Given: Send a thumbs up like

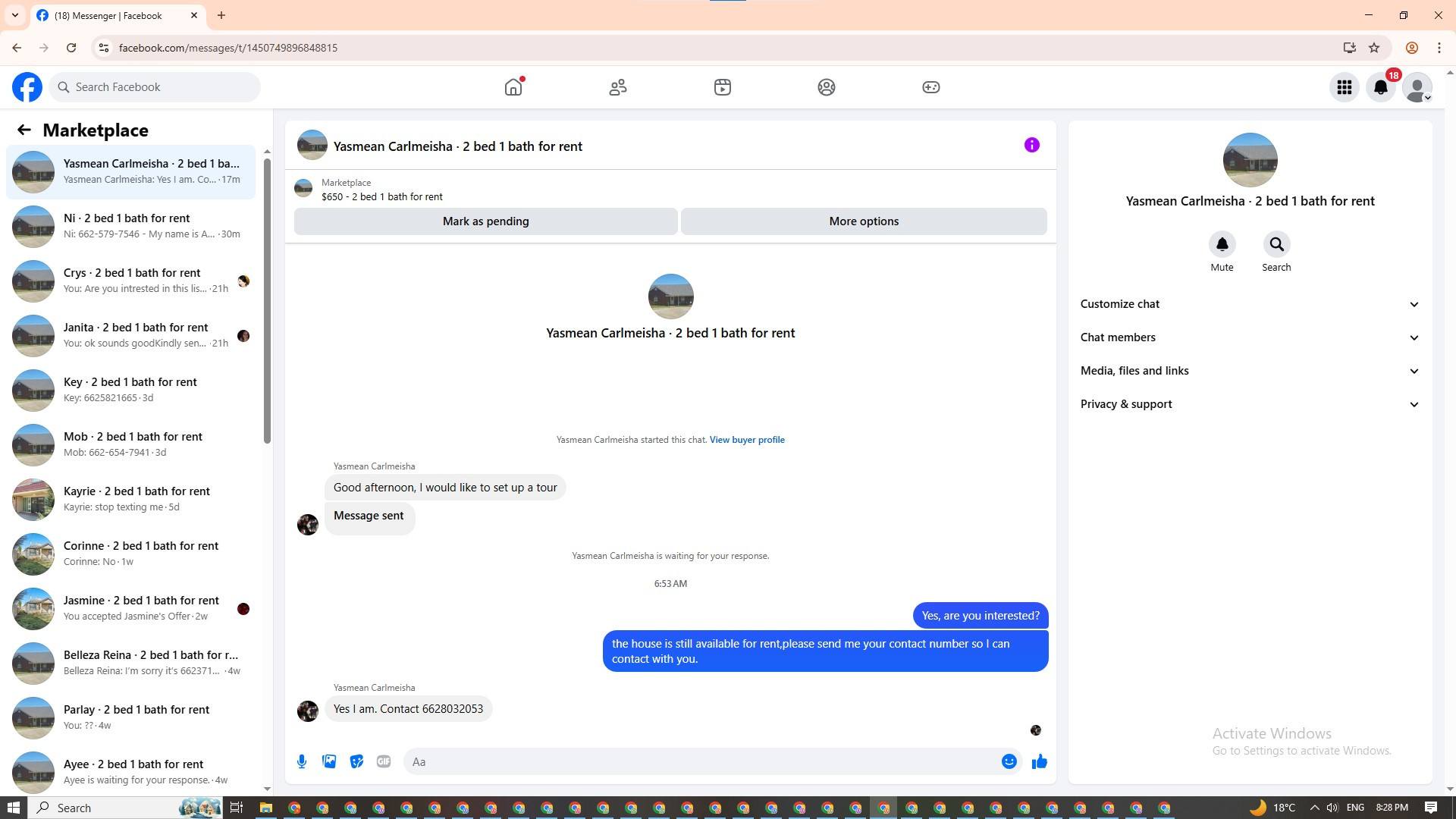Looking at the screenshot, I should tap(1039, 761).
